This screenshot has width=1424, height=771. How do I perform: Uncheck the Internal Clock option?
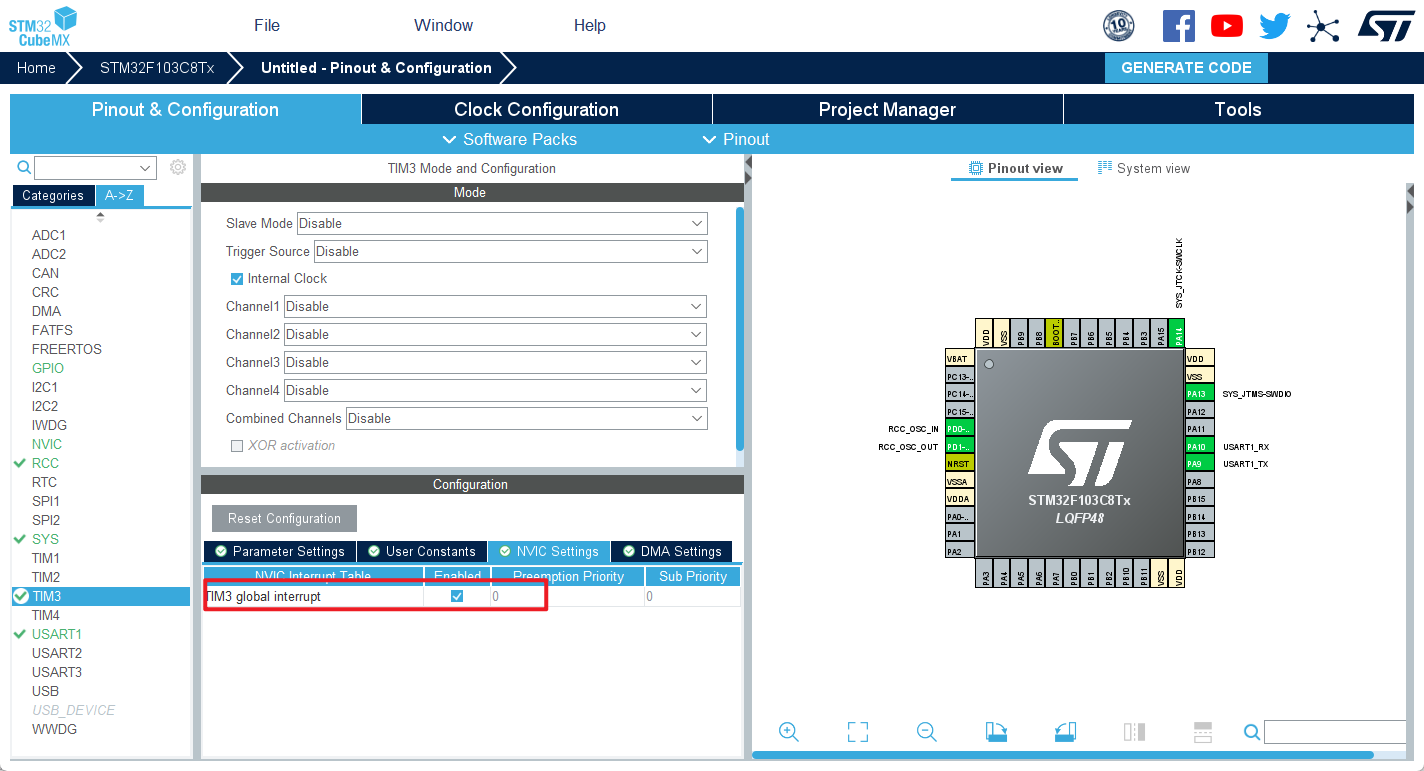pyautogui.click(x=237, y=279)
